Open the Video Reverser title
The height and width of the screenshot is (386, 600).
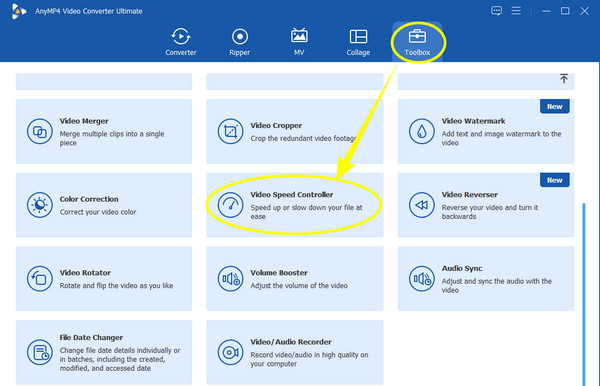[x=470, y=194]
